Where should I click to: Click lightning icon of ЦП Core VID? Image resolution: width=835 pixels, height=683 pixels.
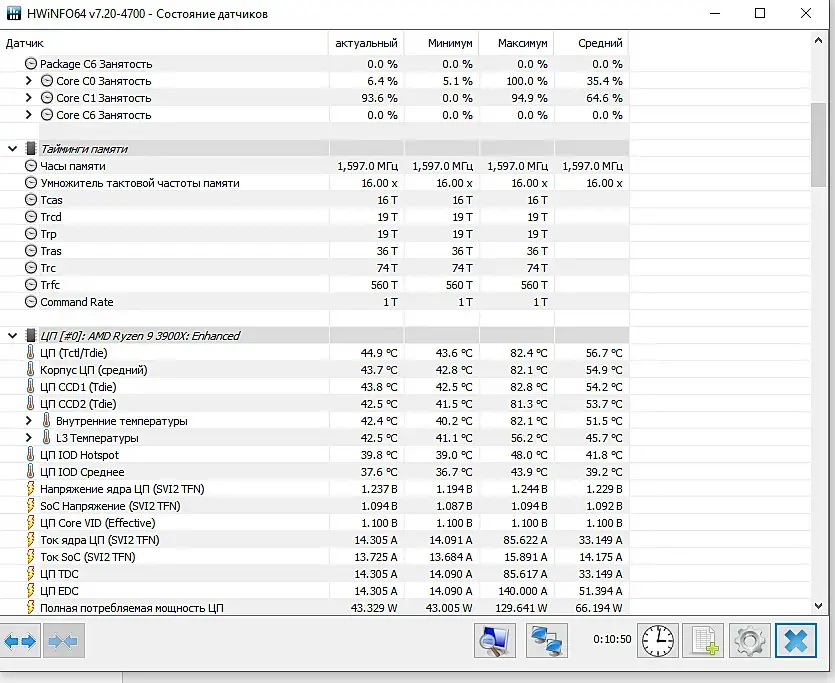pos(30,523)
